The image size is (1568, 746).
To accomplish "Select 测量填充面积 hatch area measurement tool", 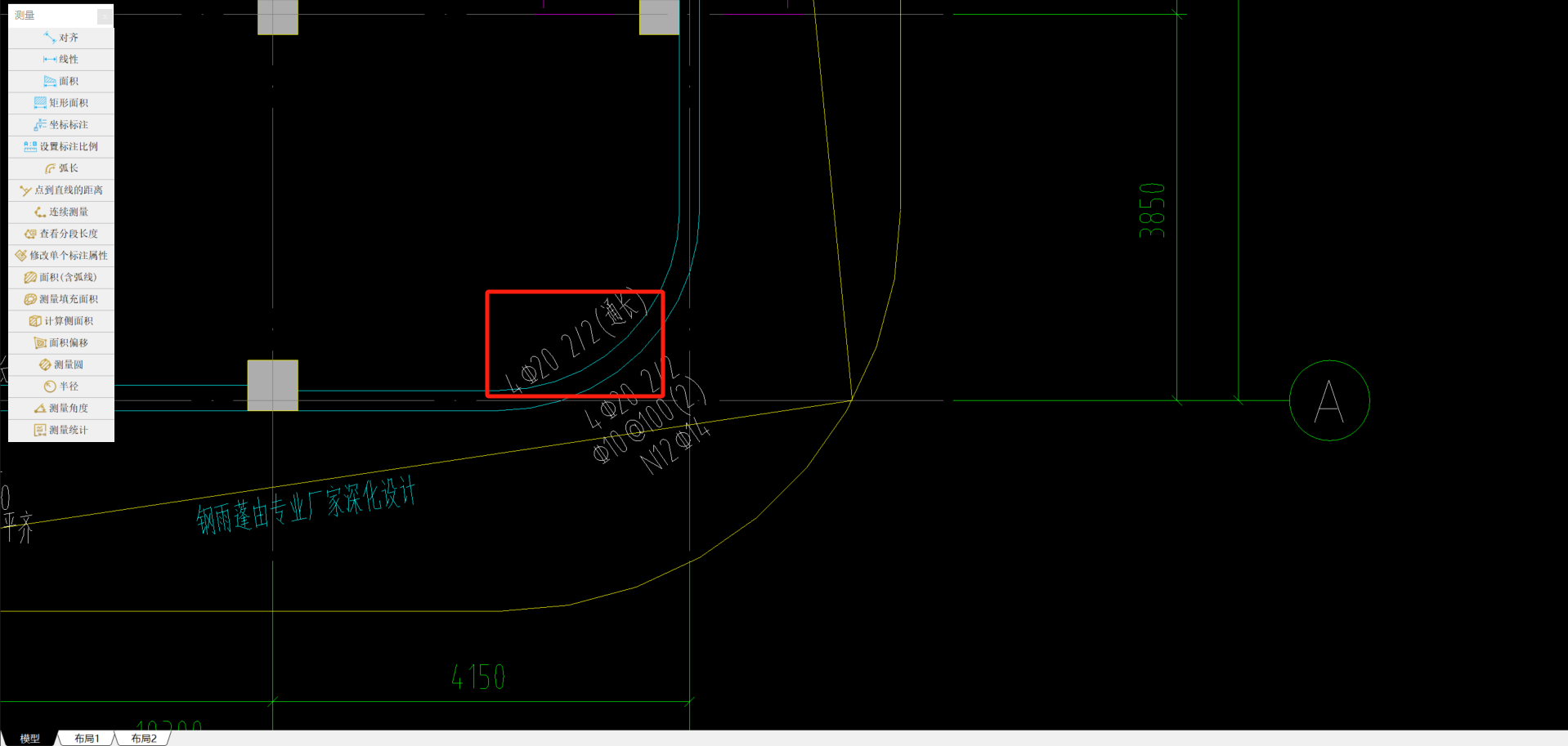I will pos(61,299).
